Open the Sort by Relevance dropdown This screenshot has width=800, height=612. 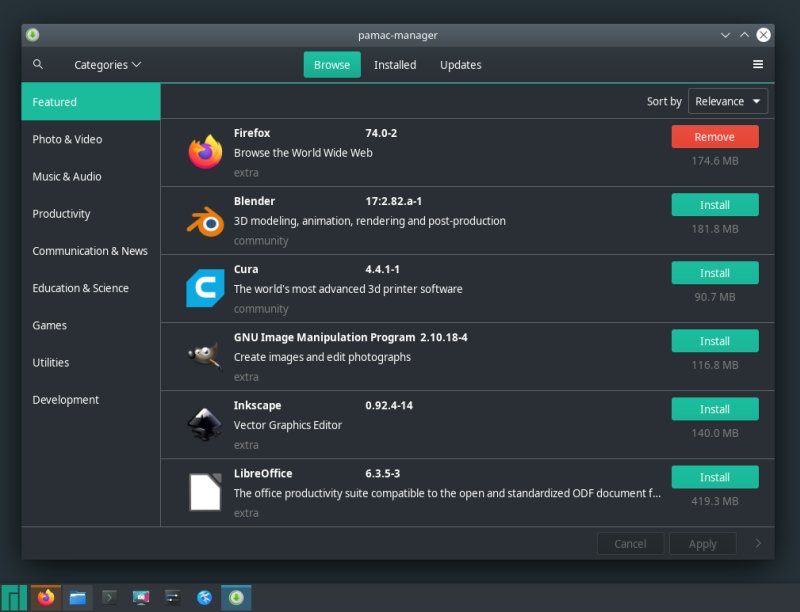(x=728, y=101)
